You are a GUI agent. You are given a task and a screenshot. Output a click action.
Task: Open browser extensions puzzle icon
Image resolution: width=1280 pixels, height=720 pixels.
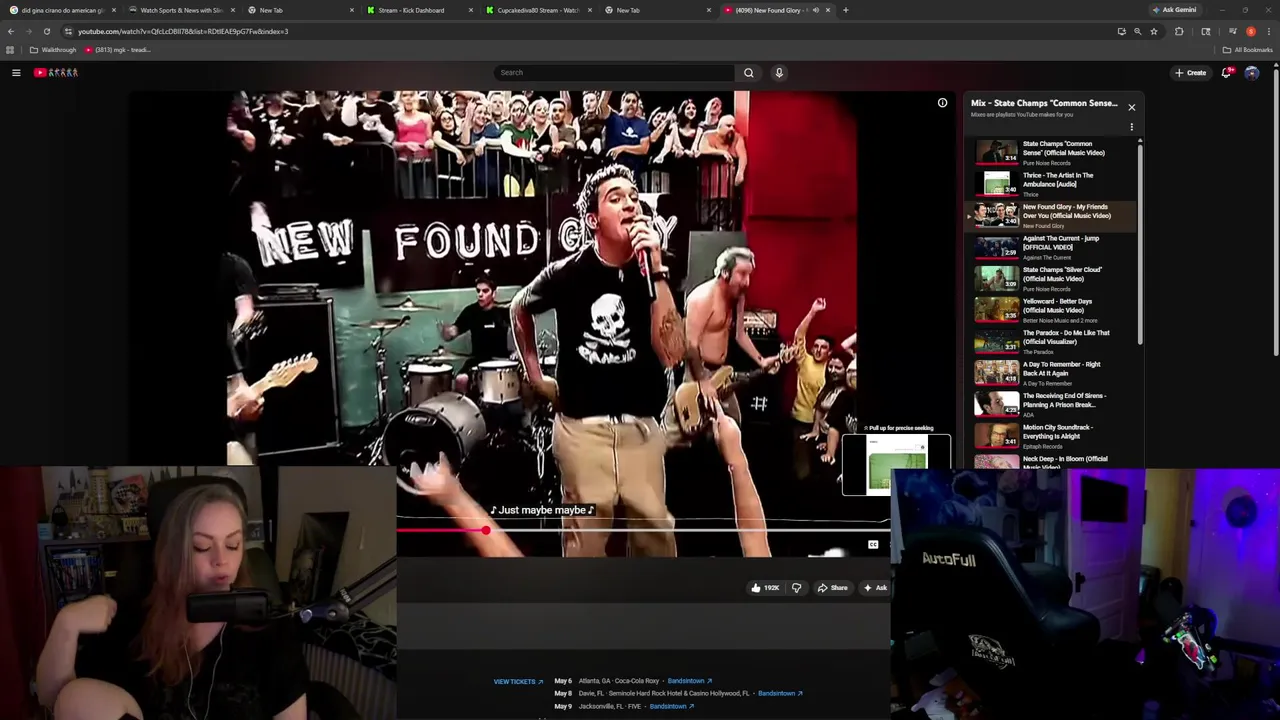click(x=1179, y=31)
